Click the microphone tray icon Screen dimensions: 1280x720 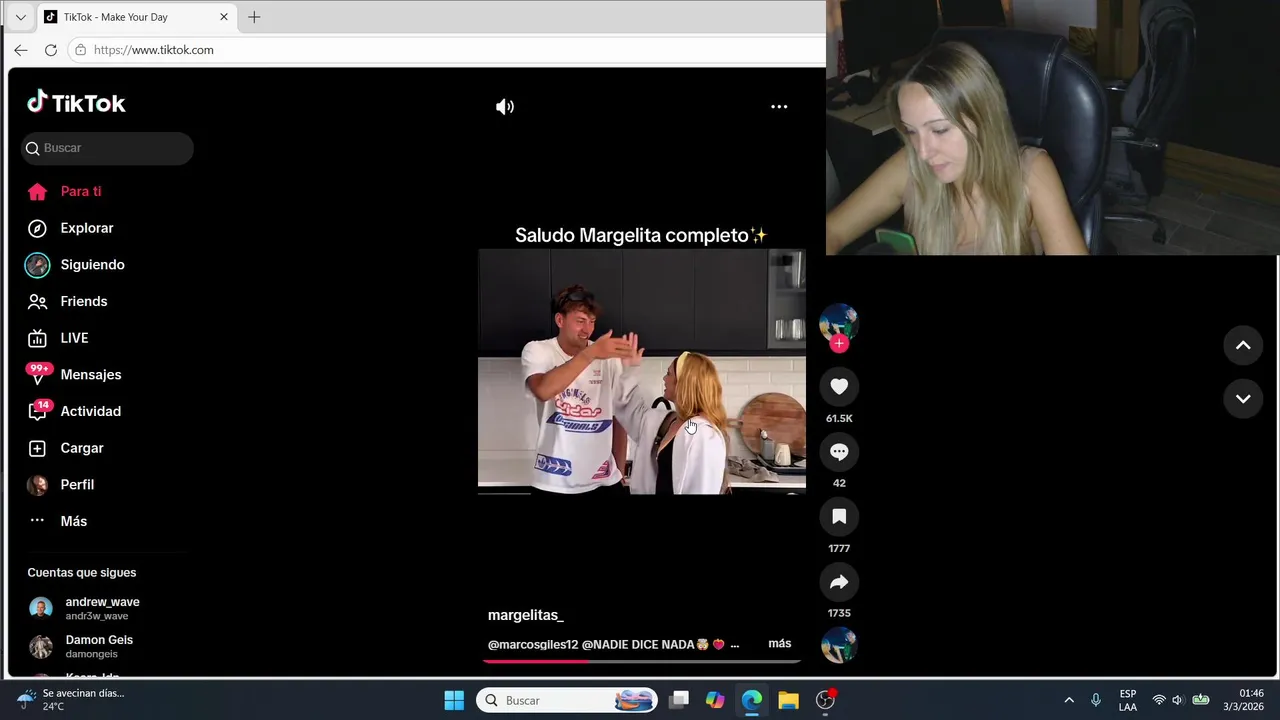(1096, 700)
